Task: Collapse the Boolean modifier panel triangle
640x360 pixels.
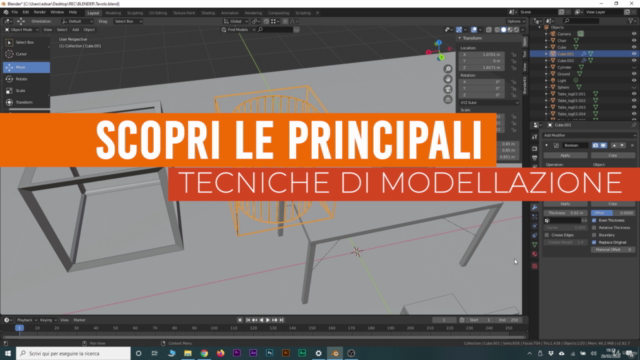Action: [x=547, y=145]
